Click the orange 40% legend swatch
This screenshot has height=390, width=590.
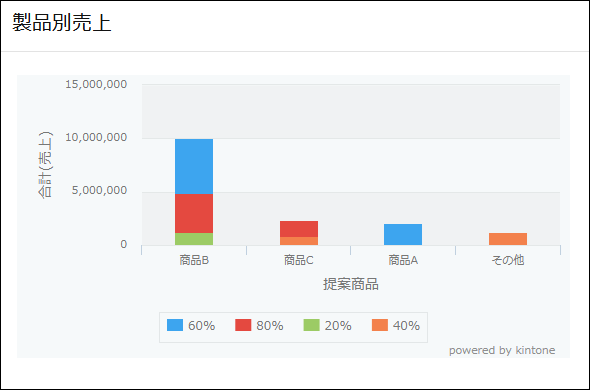click(x=380, y=325)
